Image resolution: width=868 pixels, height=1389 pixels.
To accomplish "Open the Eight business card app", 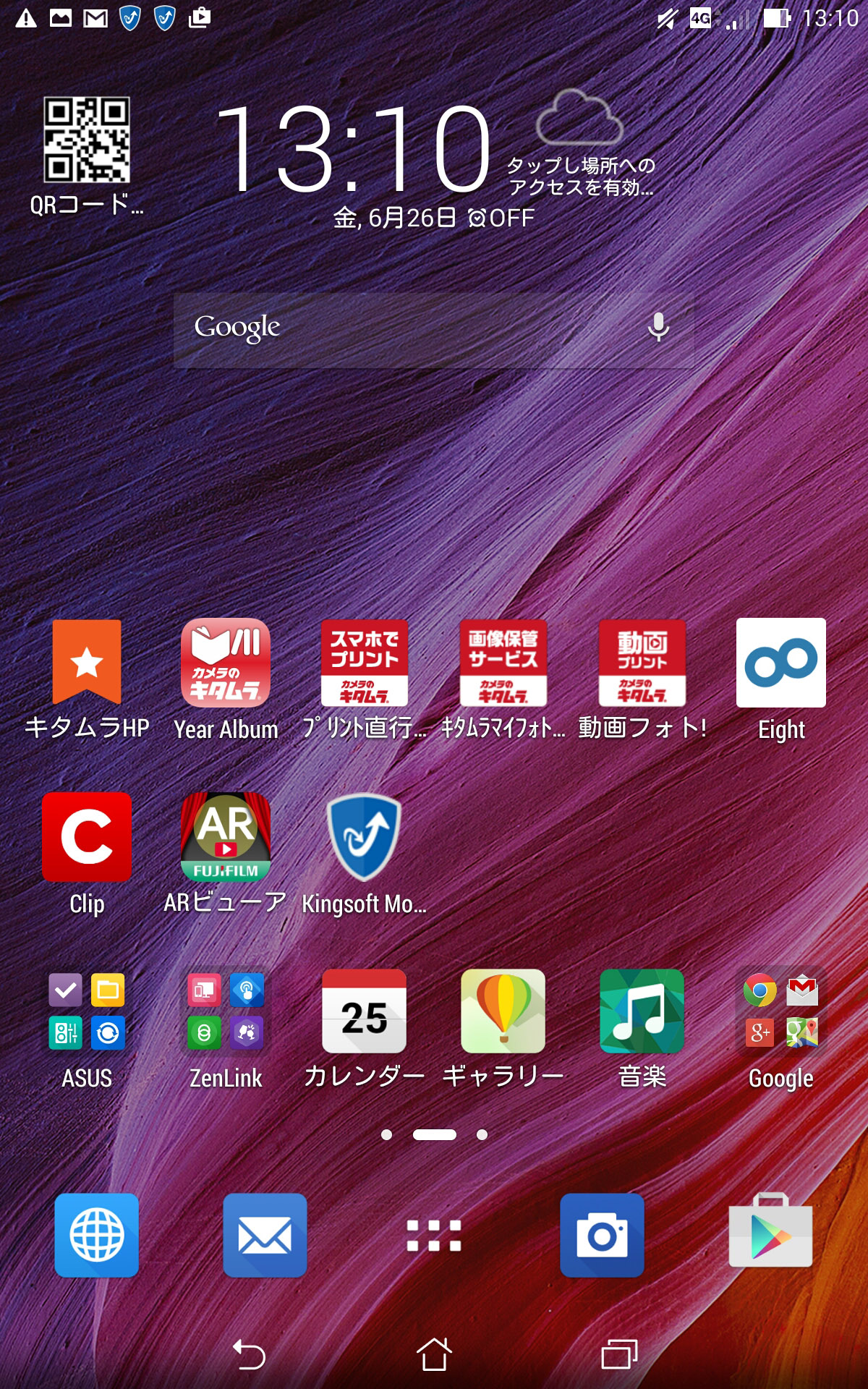I will click(780, 663).
